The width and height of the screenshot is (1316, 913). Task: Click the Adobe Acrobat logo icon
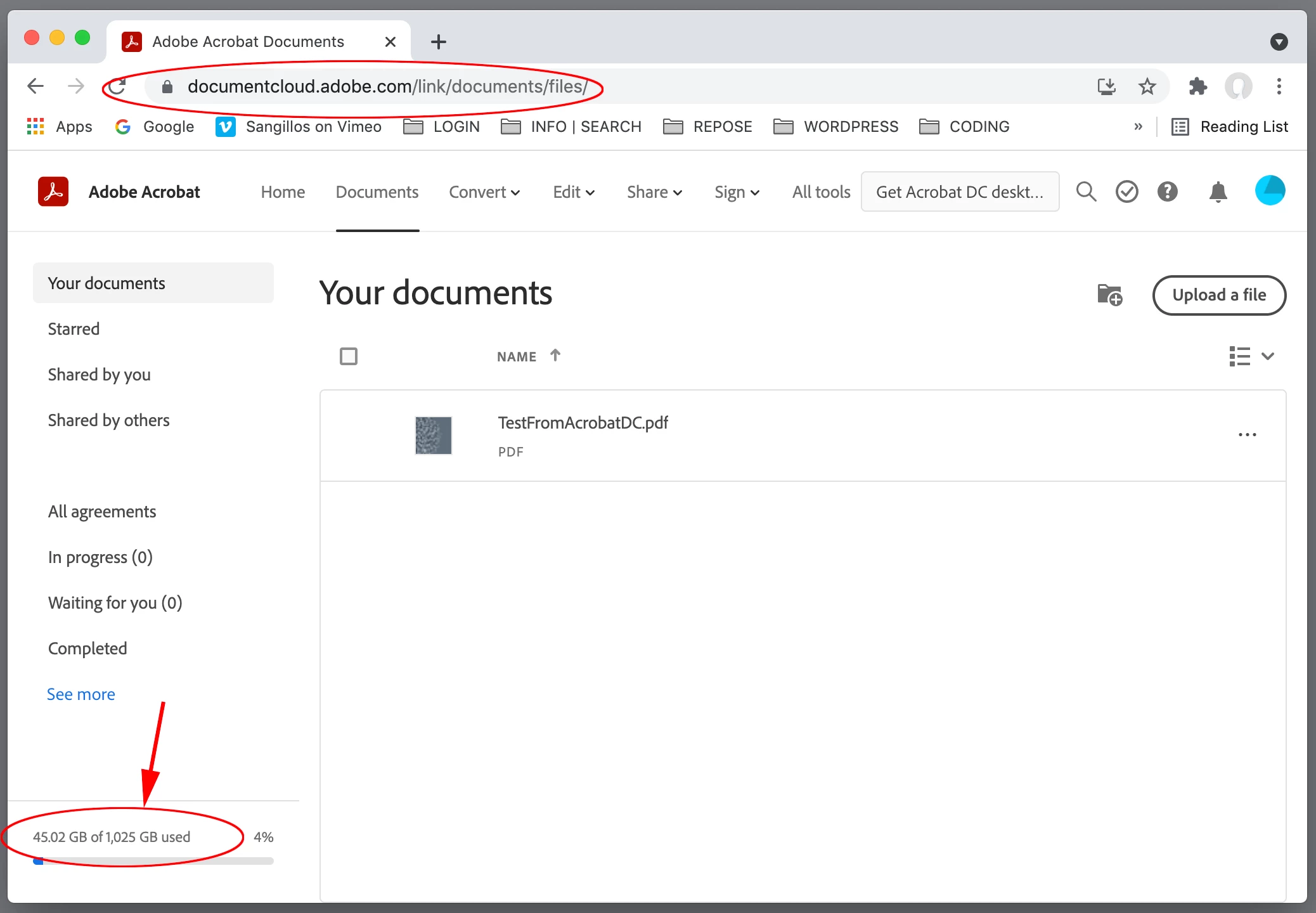click(x=53, y=191)
